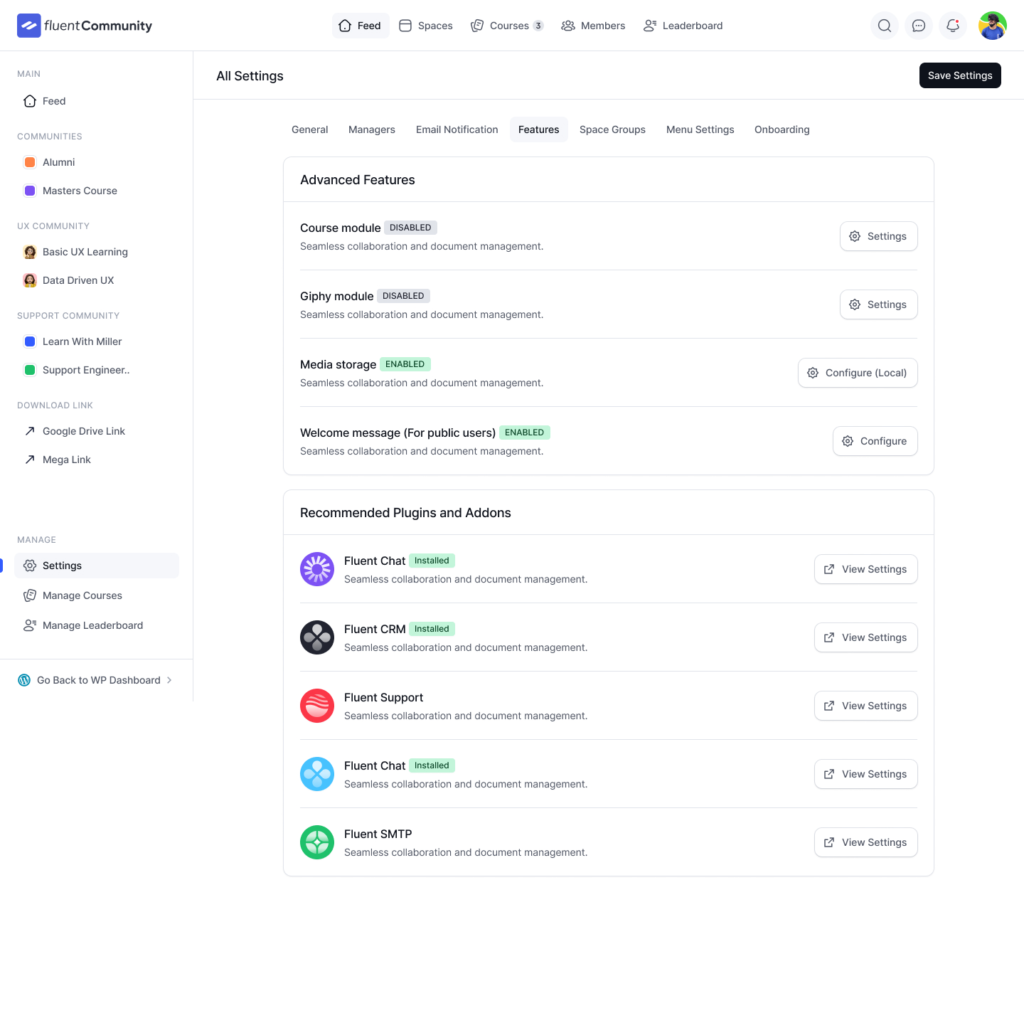Open Settings for Giphy module
The image size is (1024, 1018).
tap(878, 304)
